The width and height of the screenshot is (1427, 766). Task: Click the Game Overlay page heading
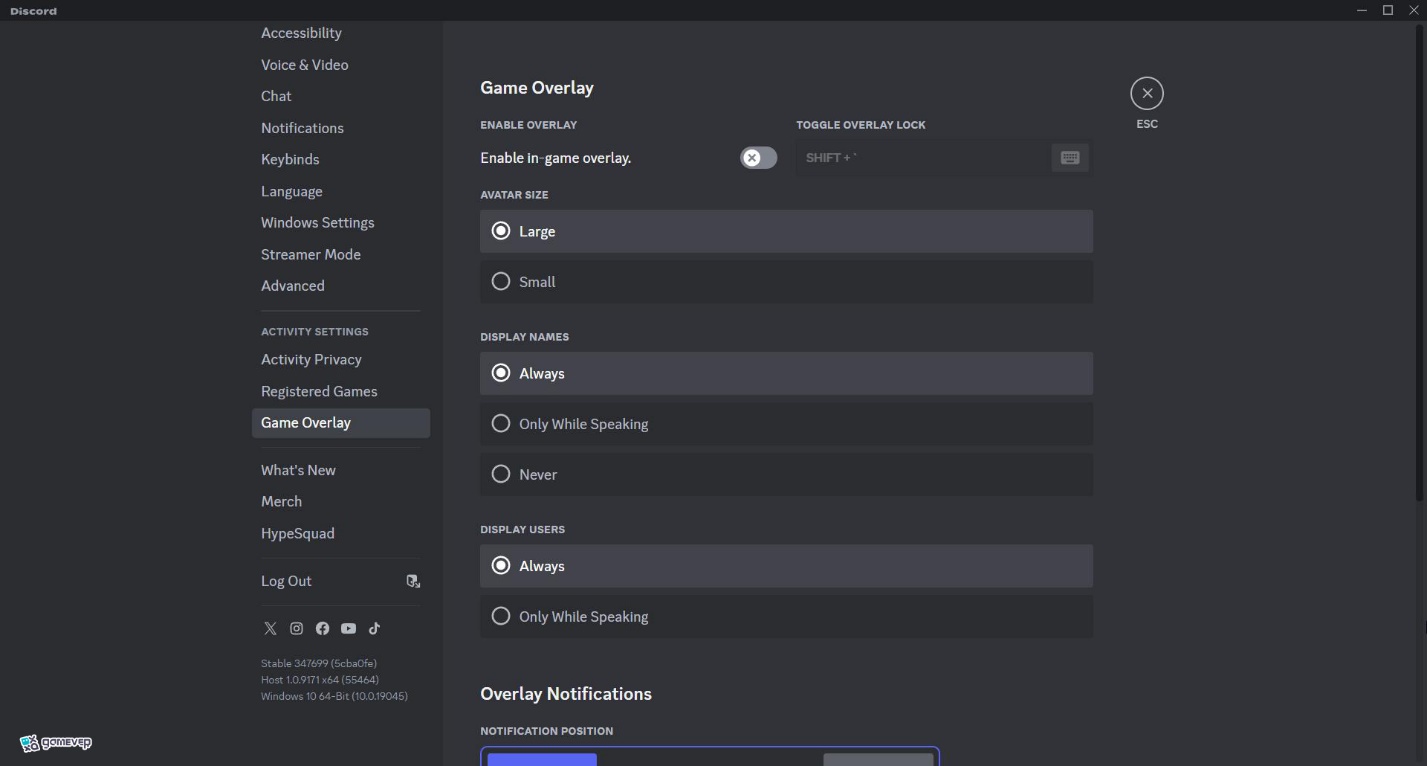pyautogui.click(x=537, y=88)
